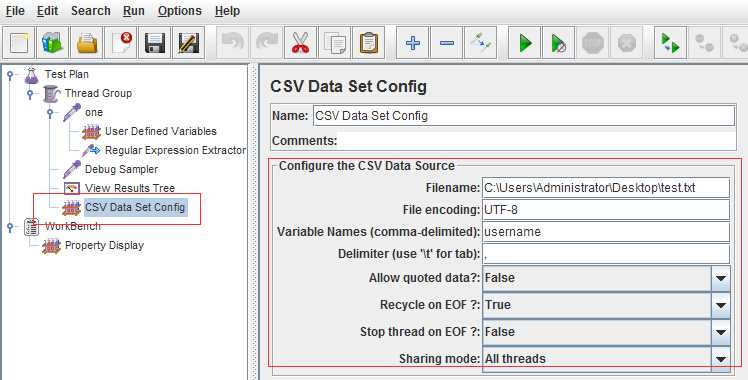The height and width of the screenshot is (380, 748).
Task: Collapse the Test Plan tree node
Action: [x=10, y=75]
